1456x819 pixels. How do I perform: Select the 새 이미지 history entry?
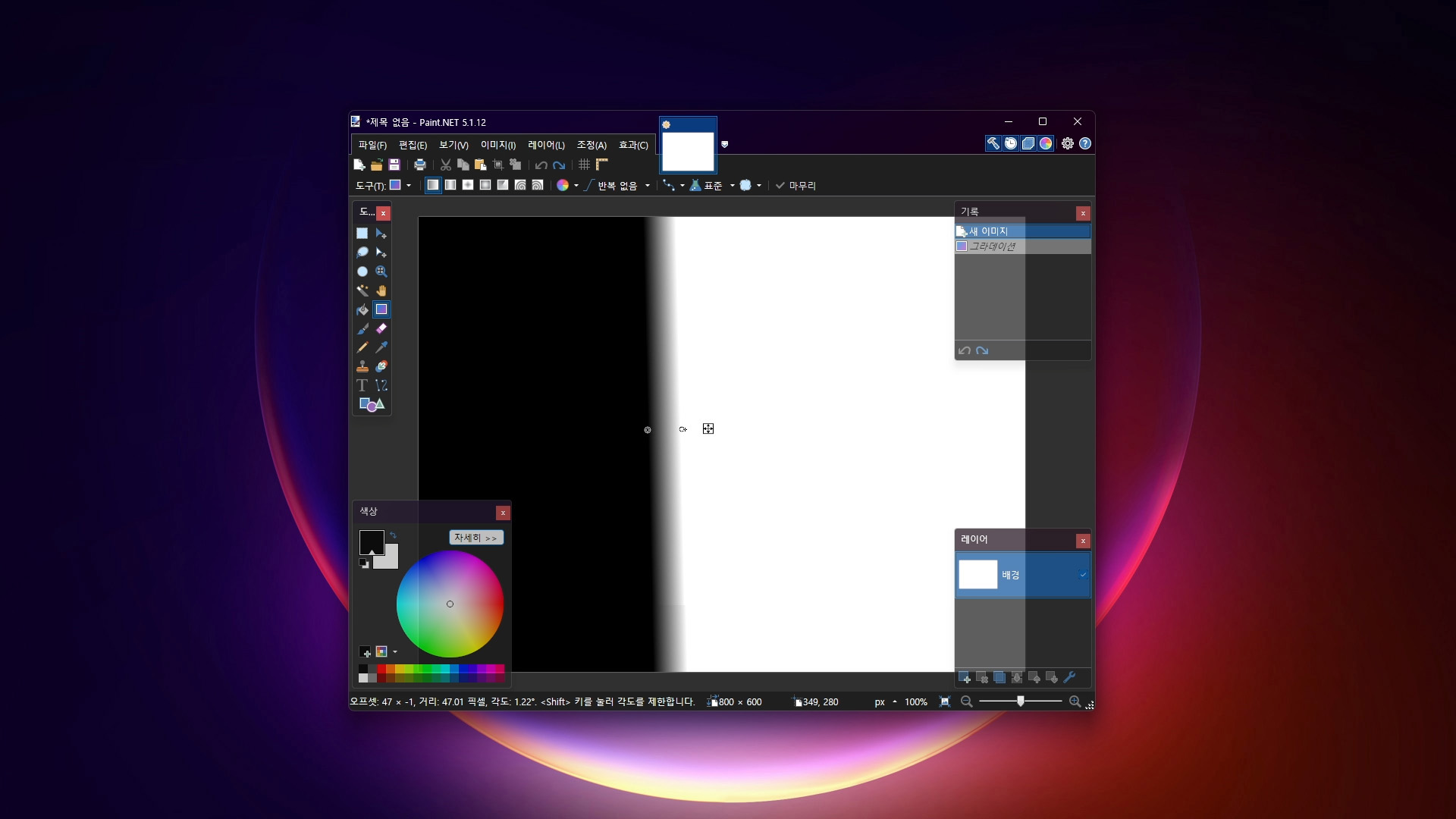coord(1022,231)
